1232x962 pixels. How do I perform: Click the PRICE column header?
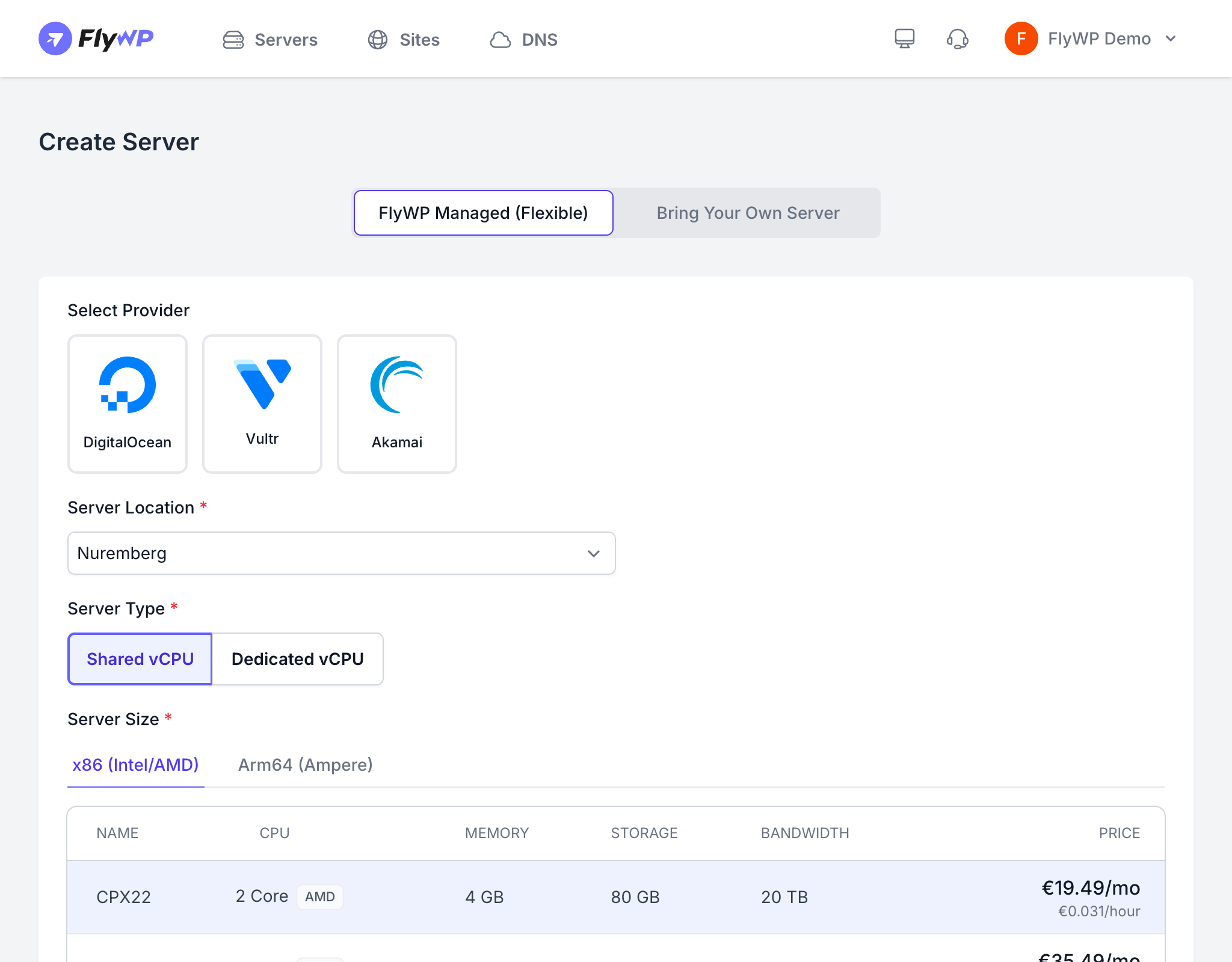pos(1120,833)
